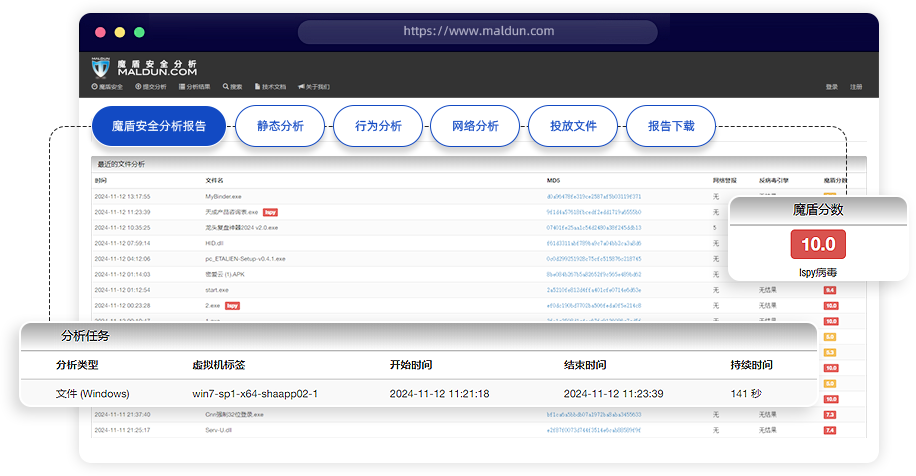Viewport: 916px width, 476px height.
Task: Open MD5 hash link for MyBinder.exe row
Action: pyautogui.click(x=594, y=197)
